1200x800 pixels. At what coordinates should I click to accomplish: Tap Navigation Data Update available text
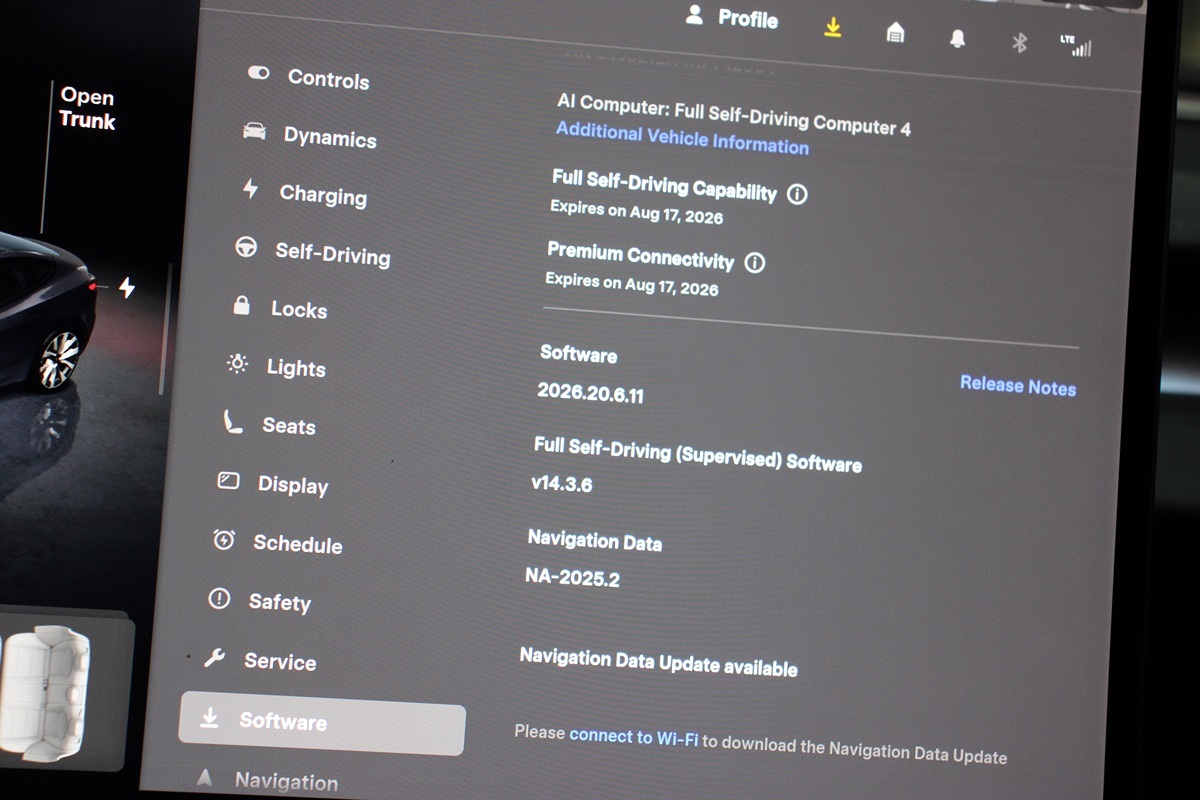coord(658,663)
